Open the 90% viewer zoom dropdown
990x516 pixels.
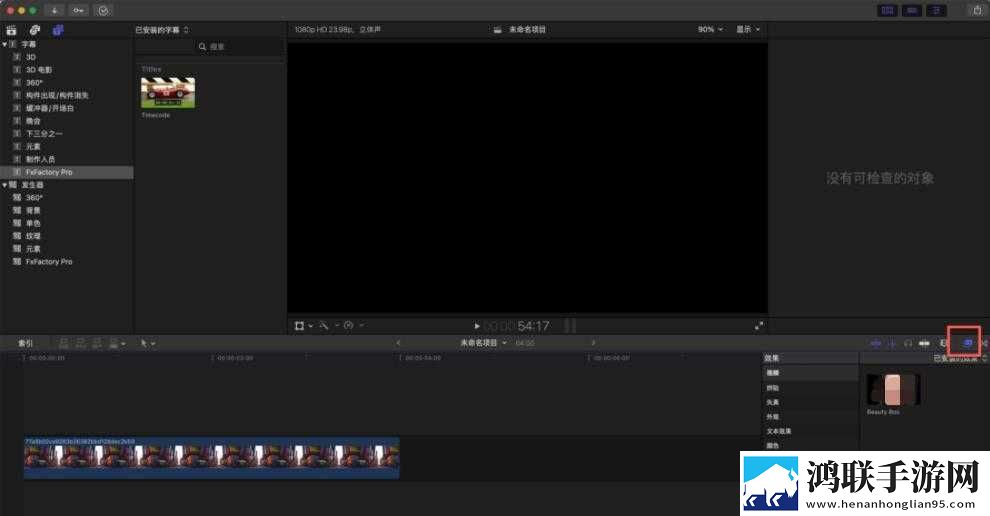pyautogui.click(x=710, y=29)
